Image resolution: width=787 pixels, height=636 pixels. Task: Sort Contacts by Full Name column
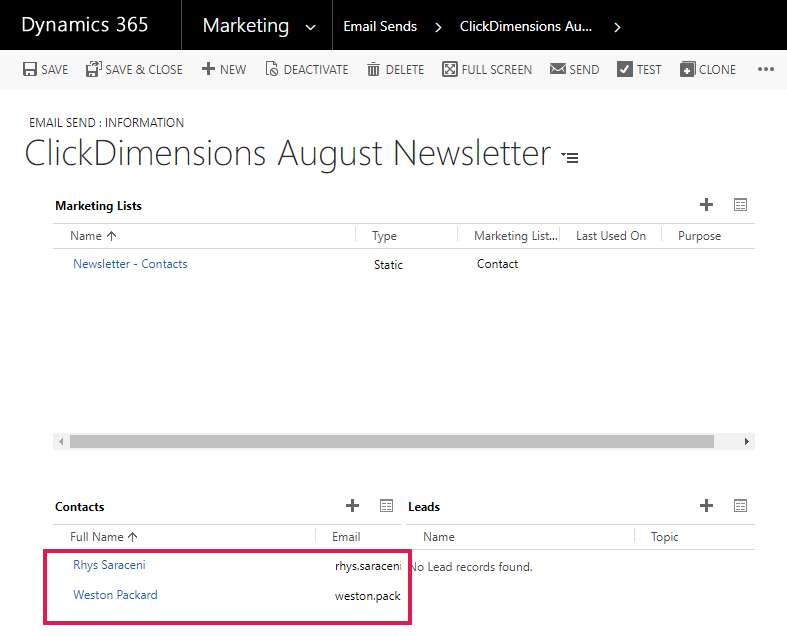pyautogui.click(x=104, y=537)
